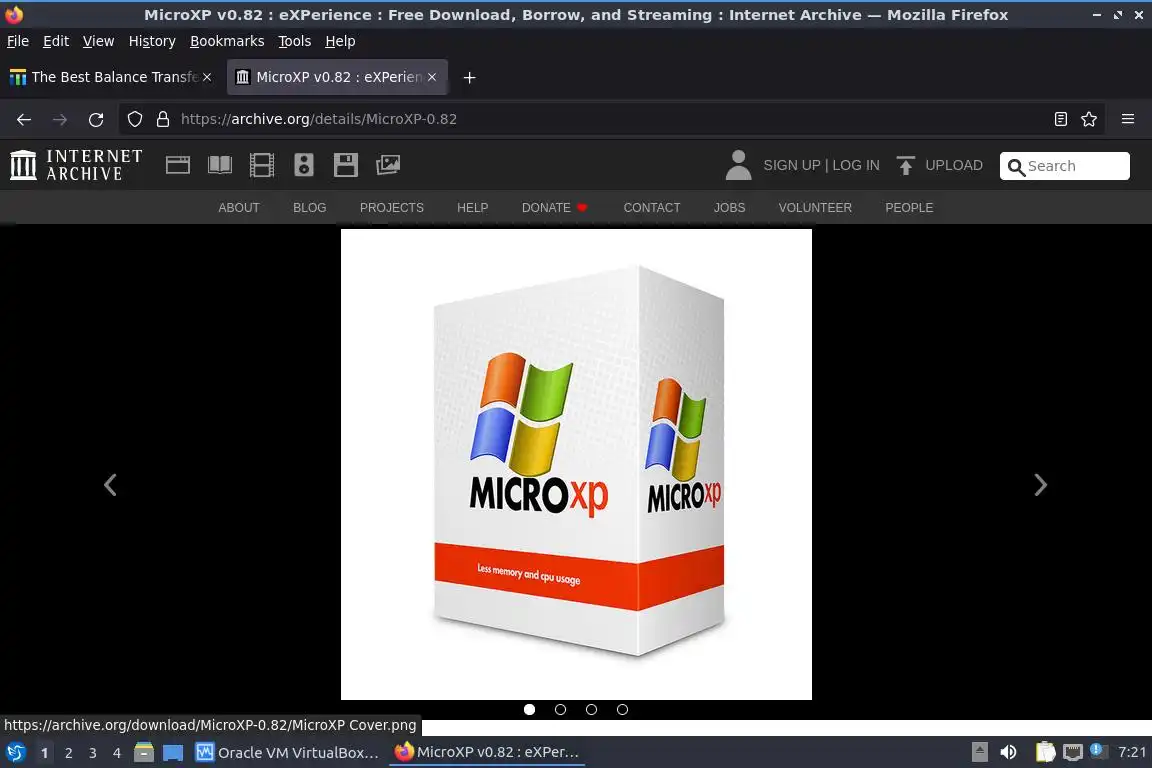Click the volume speaker tray icon
The width and height of the screenshot is (1152, 768).
(x=1008, y=752)
